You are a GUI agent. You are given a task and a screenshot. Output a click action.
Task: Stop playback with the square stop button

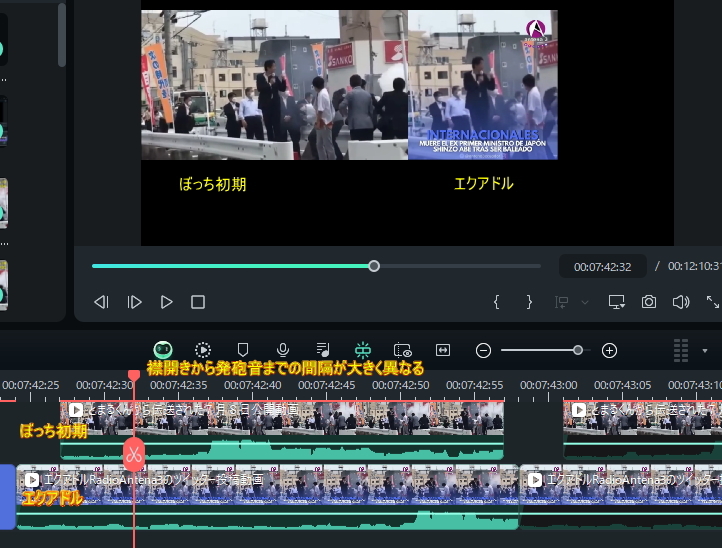point(198,302)
